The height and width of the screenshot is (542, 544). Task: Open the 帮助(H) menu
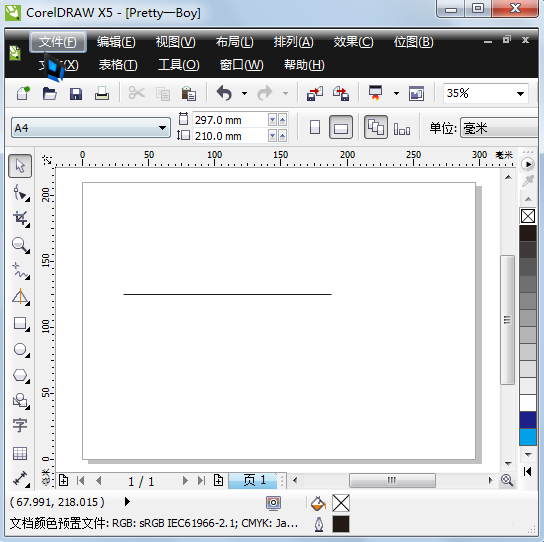click(304, 65)
